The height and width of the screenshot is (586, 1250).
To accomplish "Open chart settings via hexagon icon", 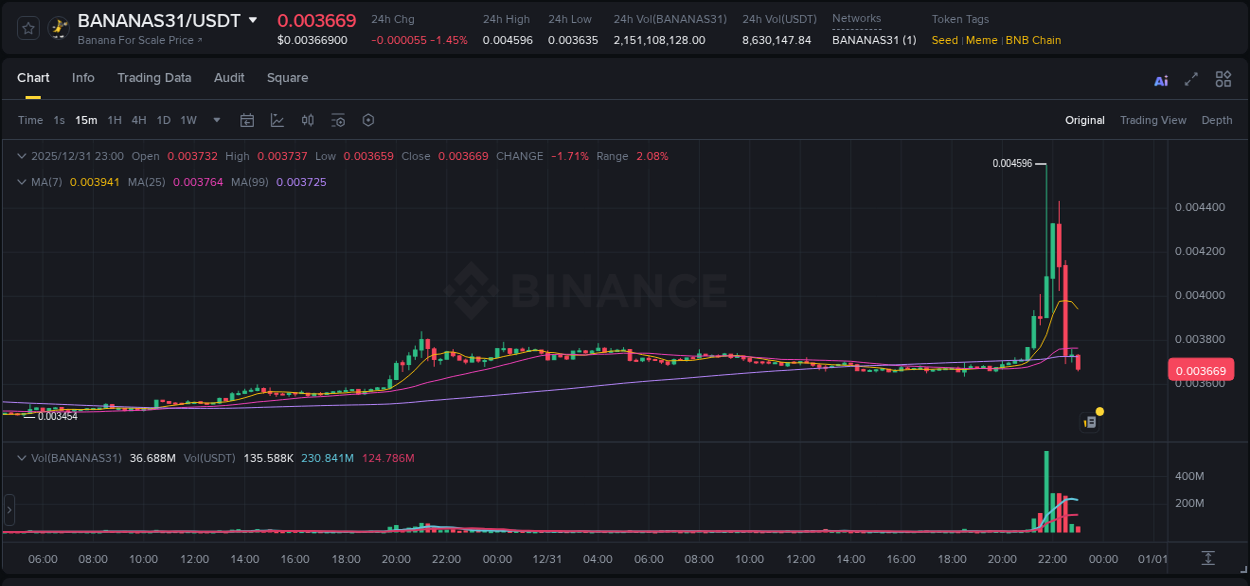I will tap(368, 120).
